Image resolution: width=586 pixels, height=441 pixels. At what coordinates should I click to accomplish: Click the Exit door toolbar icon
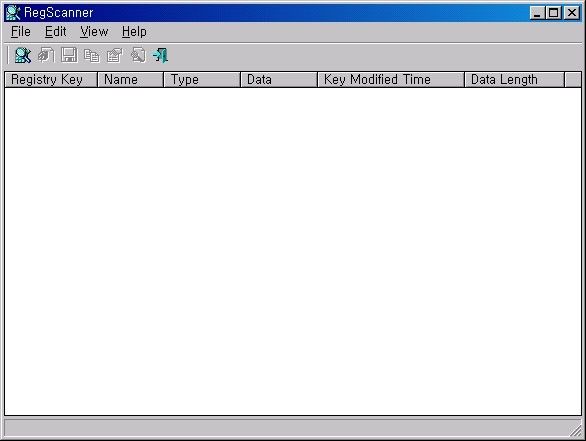pos(161,55)
